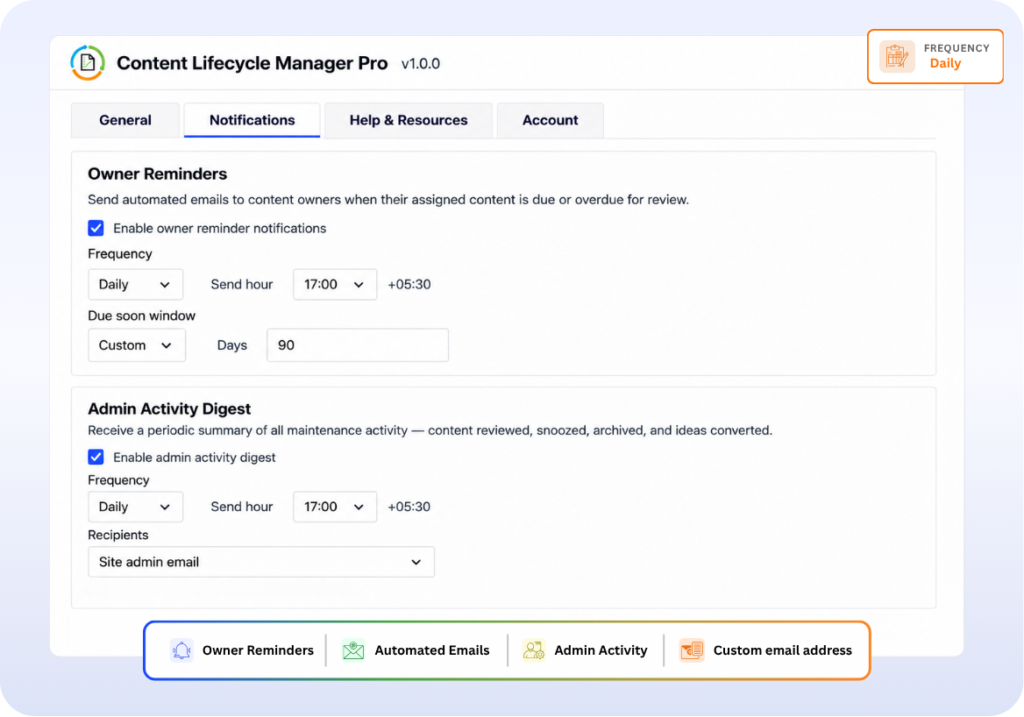
Task: Click the v1.0.0 version label
Action: pos(421,64)
